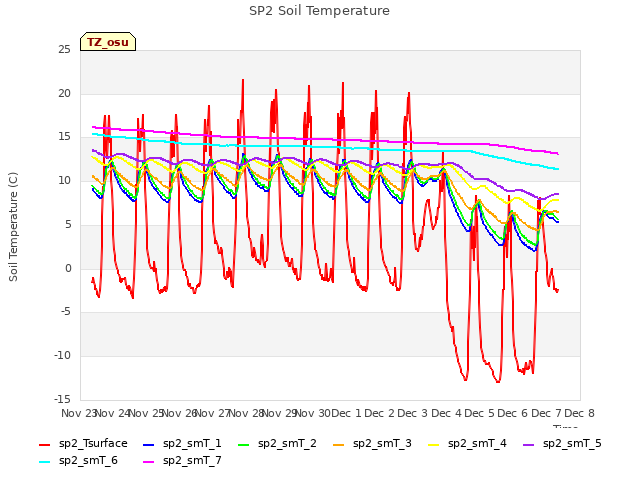Click the TZ_osu annotation label

[108, 42]
